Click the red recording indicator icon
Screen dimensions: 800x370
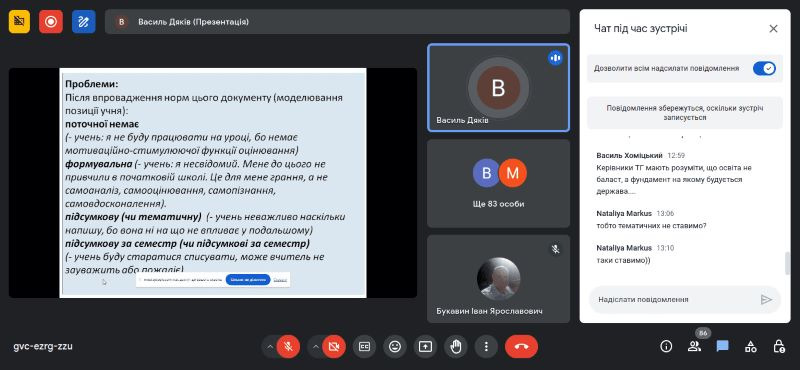coord(51,21)
